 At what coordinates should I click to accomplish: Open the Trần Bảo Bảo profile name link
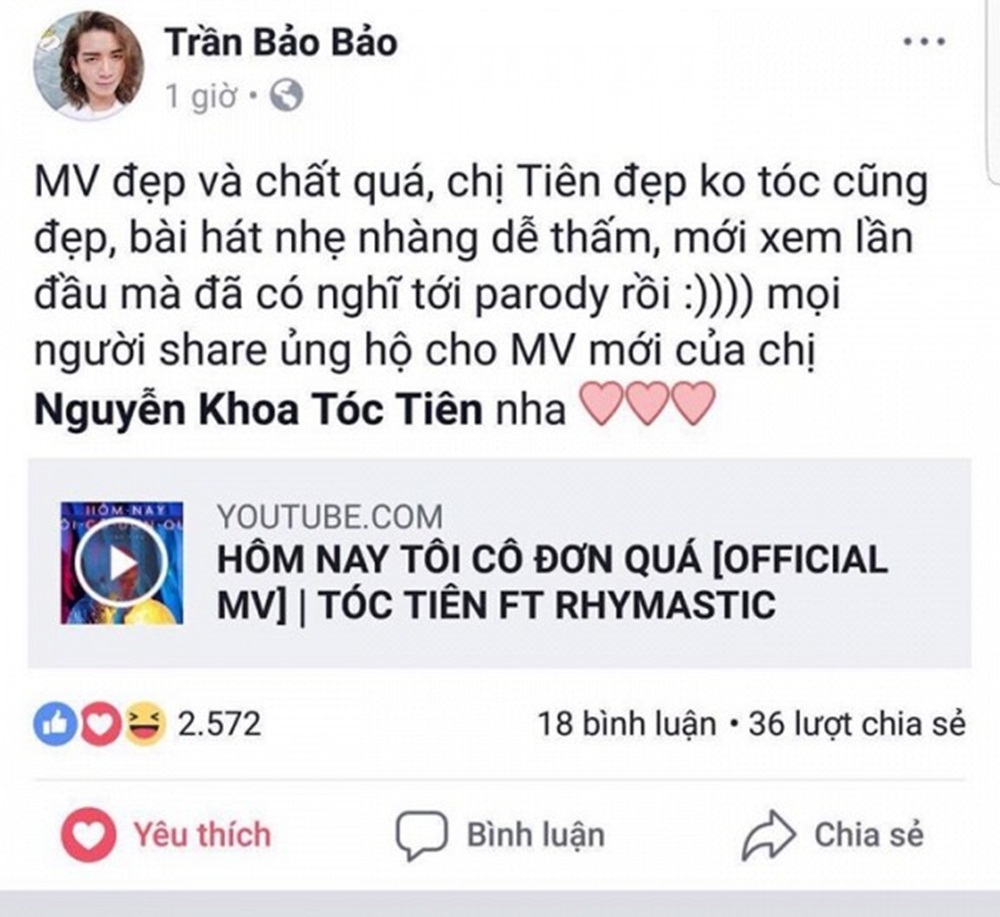pyautogui.click(x=281, y=42)
